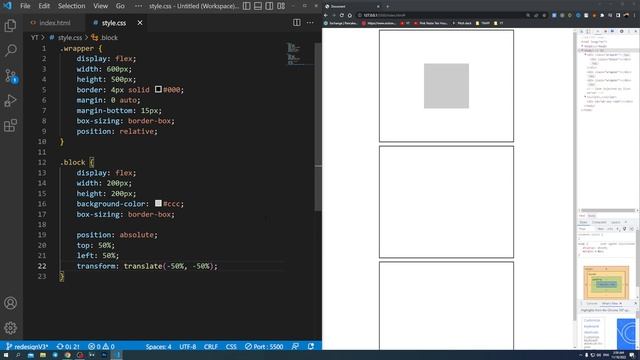Screen dimensions: 640x360
Task: Click the browser back arrow
Action: point(326,15)
